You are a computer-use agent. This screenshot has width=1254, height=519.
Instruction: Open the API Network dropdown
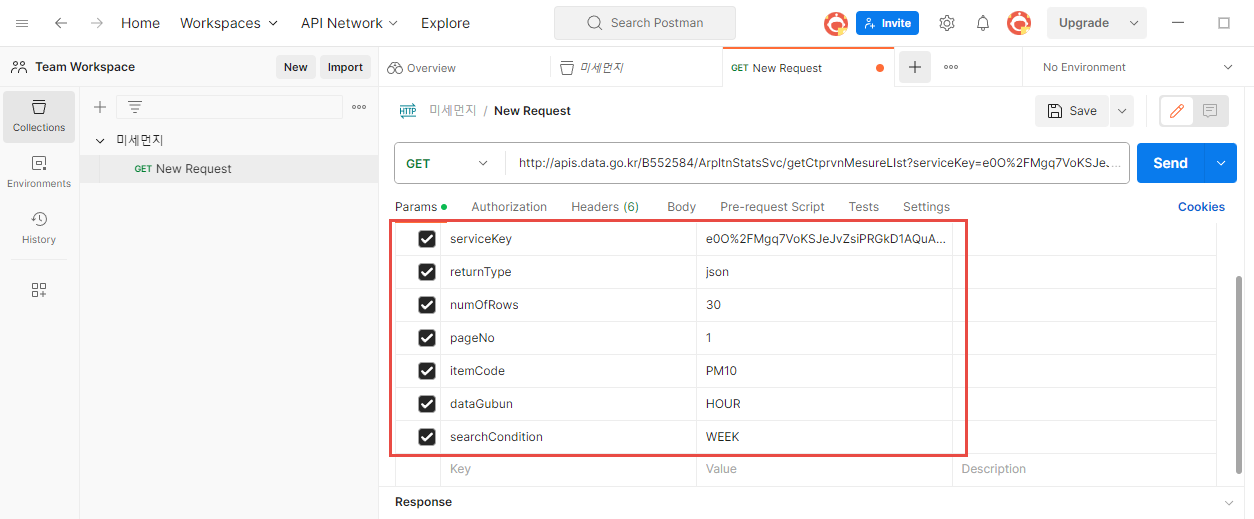click(x=349, y=23)
